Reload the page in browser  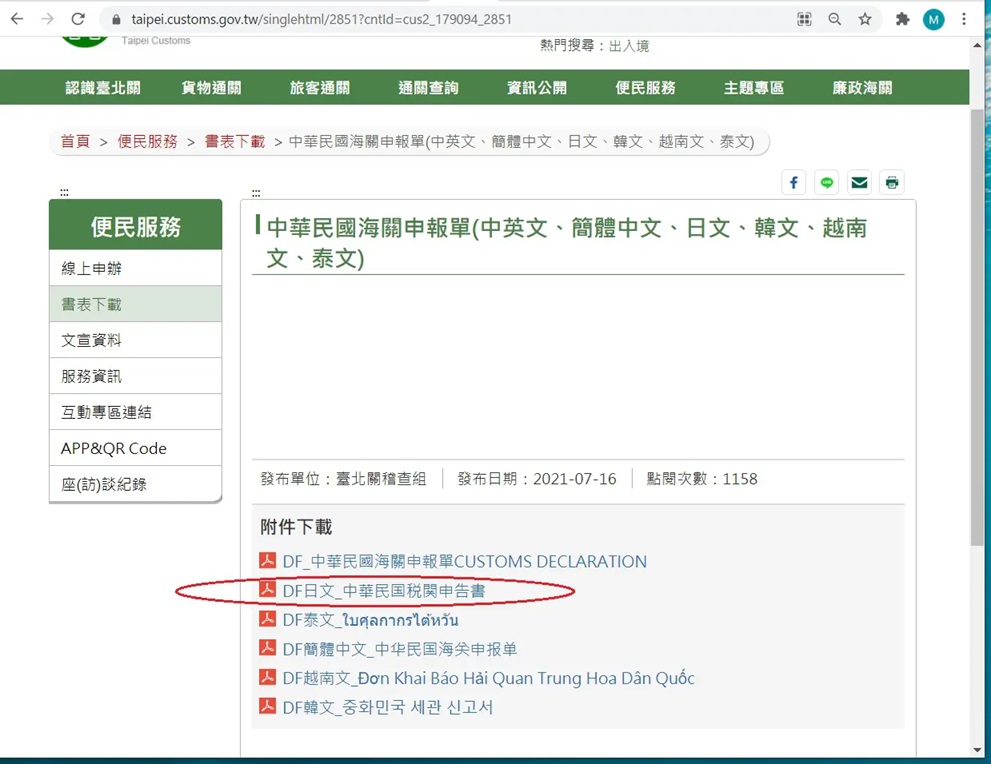[78, 19]
